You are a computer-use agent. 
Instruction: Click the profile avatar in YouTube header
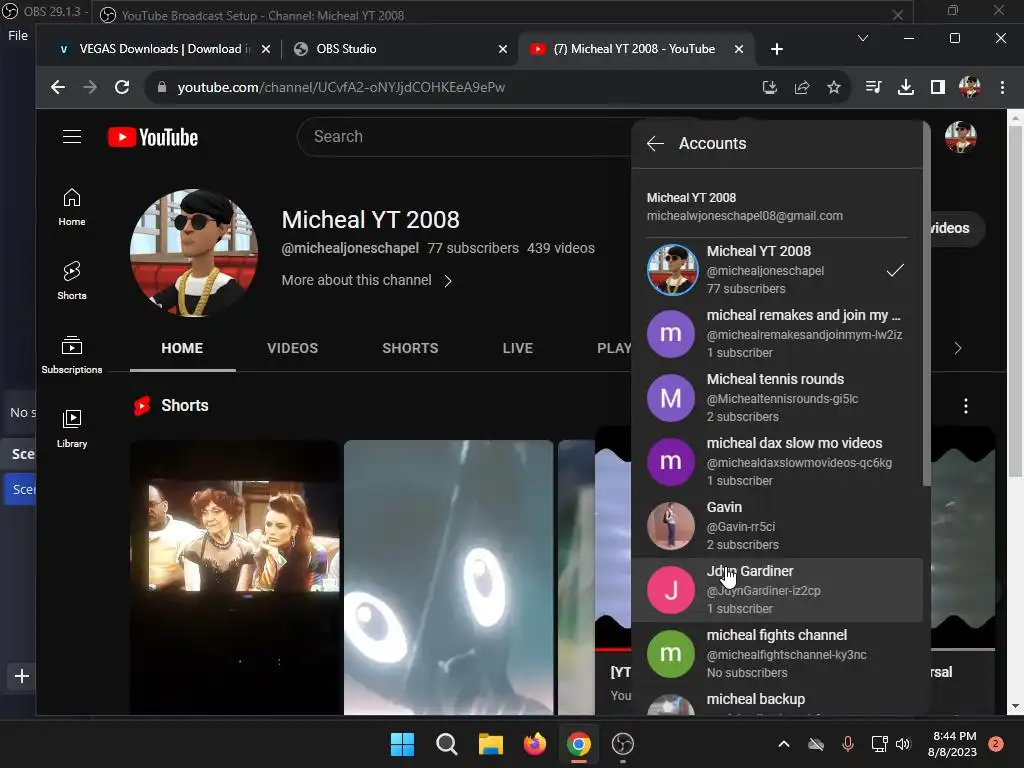(x=961, y=137)
